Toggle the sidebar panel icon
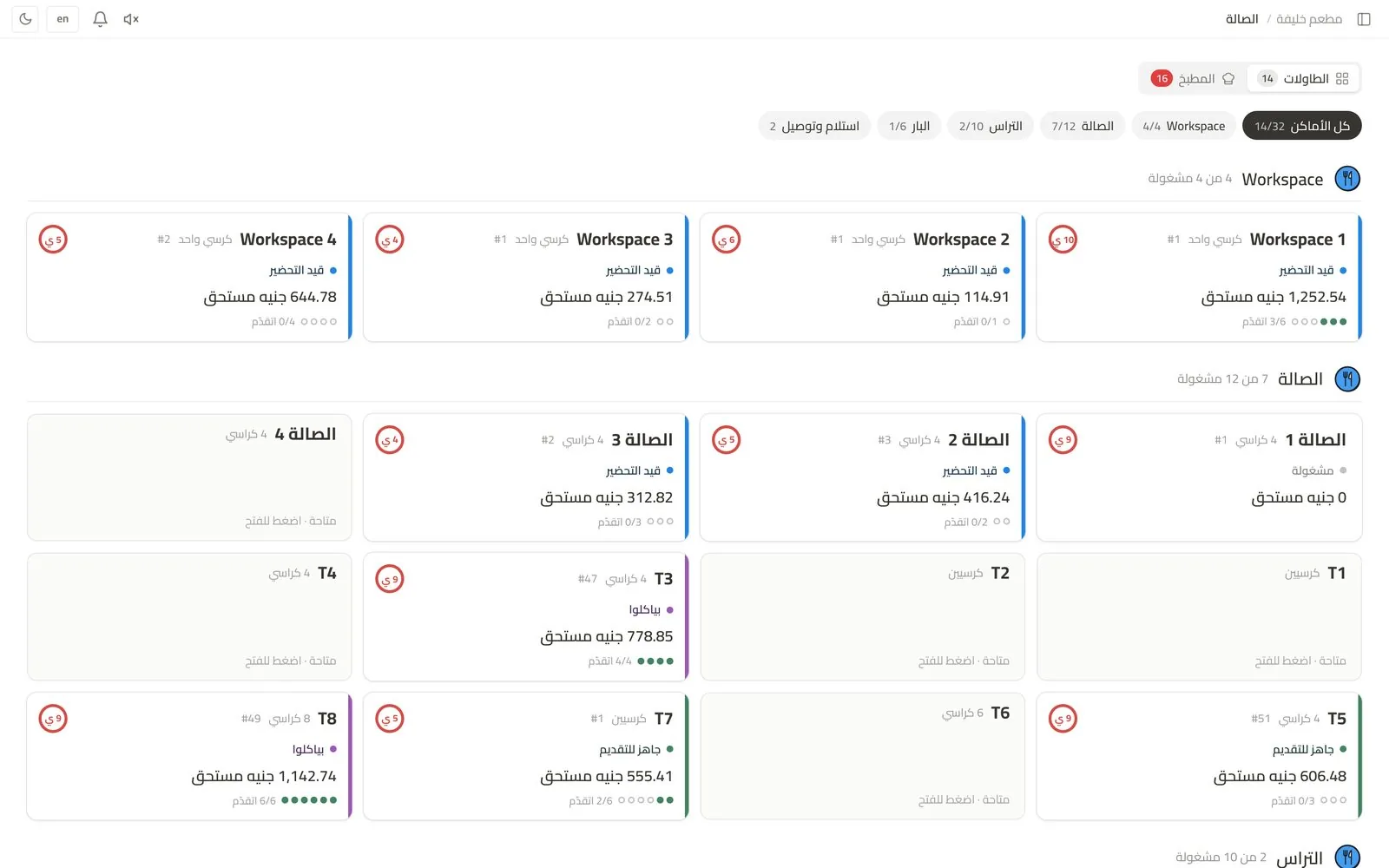The width and height of the screenshot is (1389, 868). 1364,19
